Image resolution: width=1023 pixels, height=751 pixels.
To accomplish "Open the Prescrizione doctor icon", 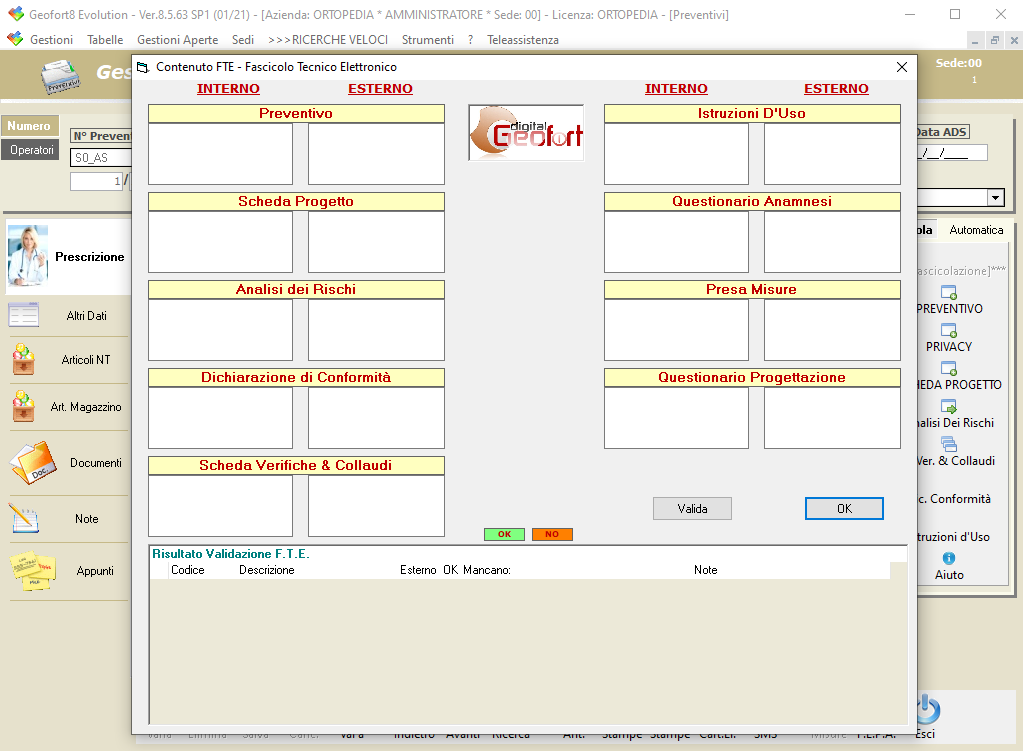I will tap(28, 256).
